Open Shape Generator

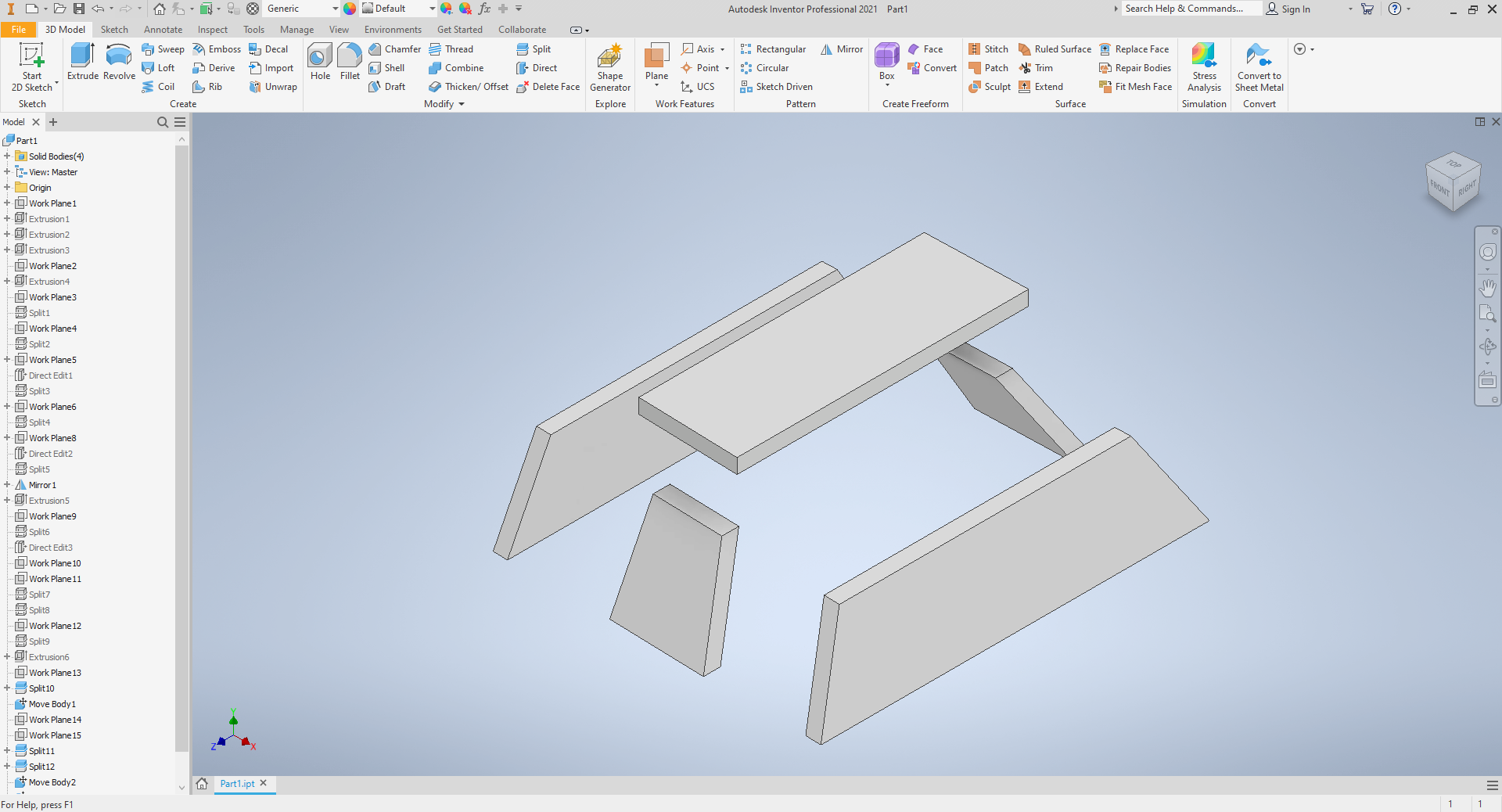[x=610, y=67]
